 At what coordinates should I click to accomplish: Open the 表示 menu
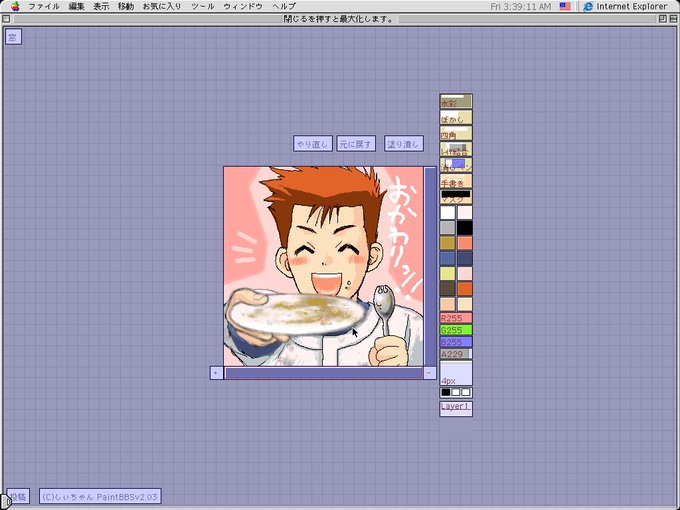click(x=101, y=6)
